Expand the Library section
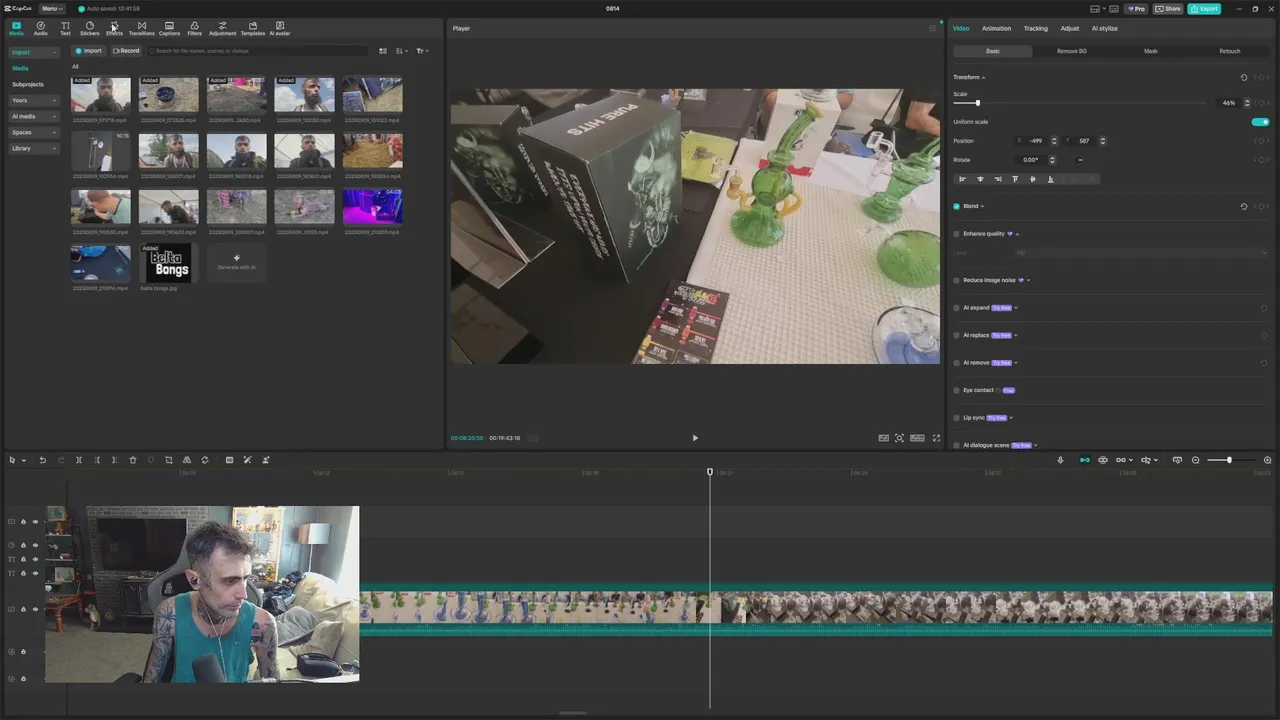The image size is (1280, 720). click(34, 148)
